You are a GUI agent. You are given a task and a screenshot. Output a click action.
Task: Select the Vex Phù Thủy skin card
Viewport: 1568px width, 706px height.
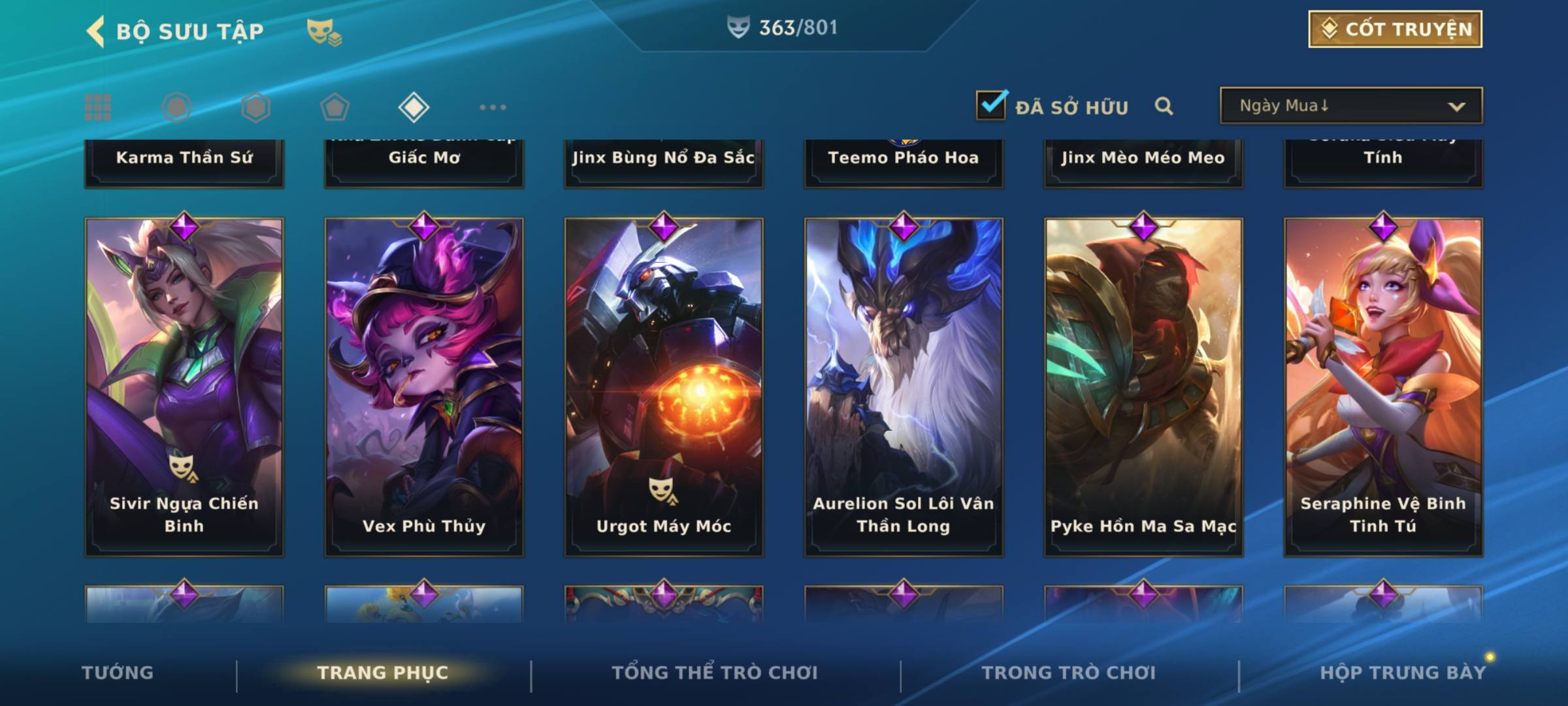[x=424, y=387]
